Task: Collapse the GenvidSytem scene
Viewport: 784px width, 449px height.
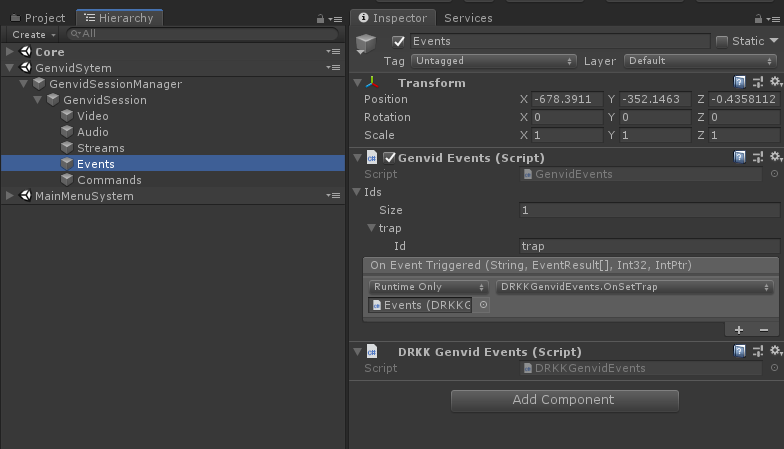Action: click(x=9, y=68)
